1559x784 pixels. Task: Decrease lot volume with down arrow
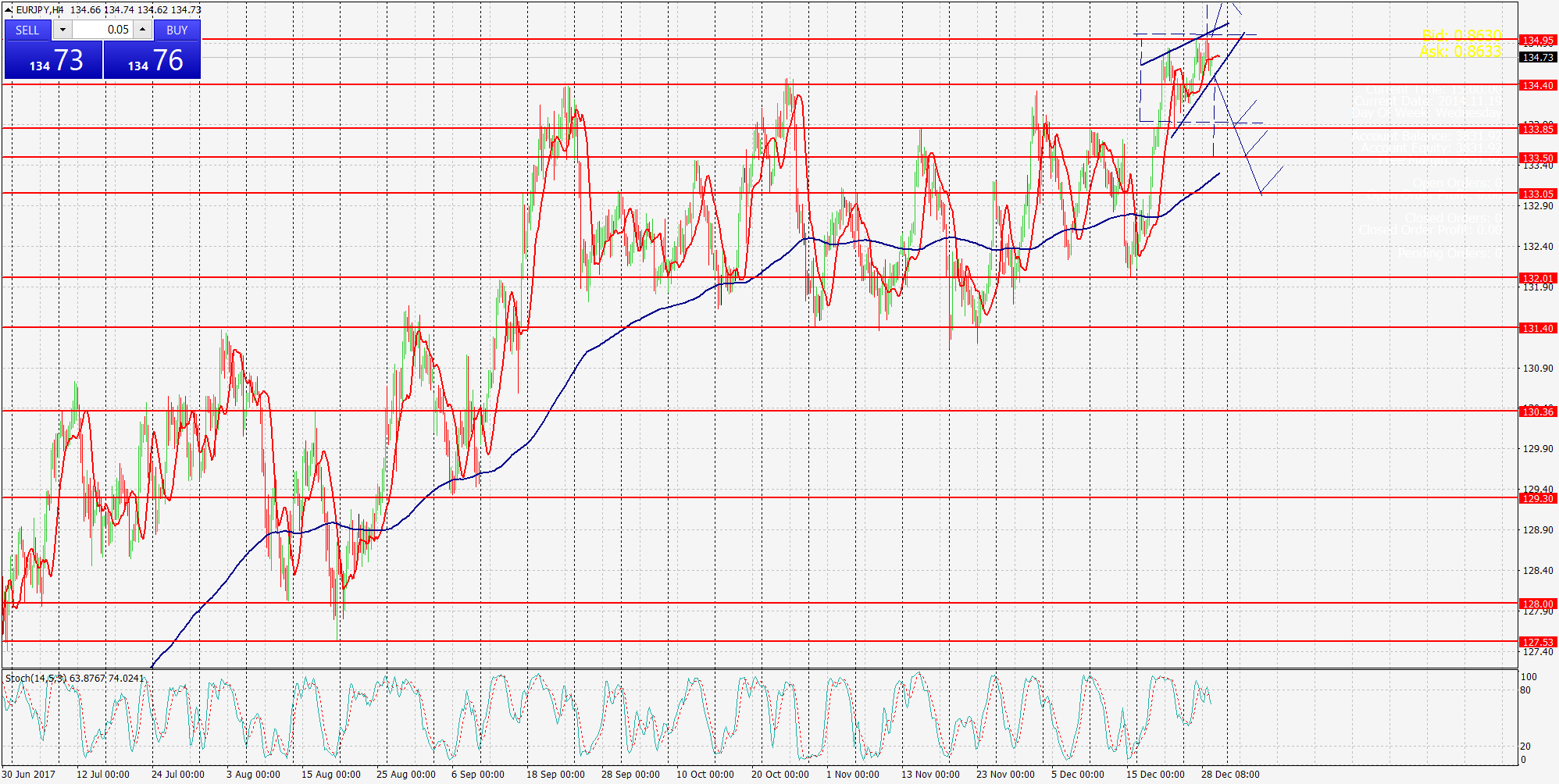(62, 30)
